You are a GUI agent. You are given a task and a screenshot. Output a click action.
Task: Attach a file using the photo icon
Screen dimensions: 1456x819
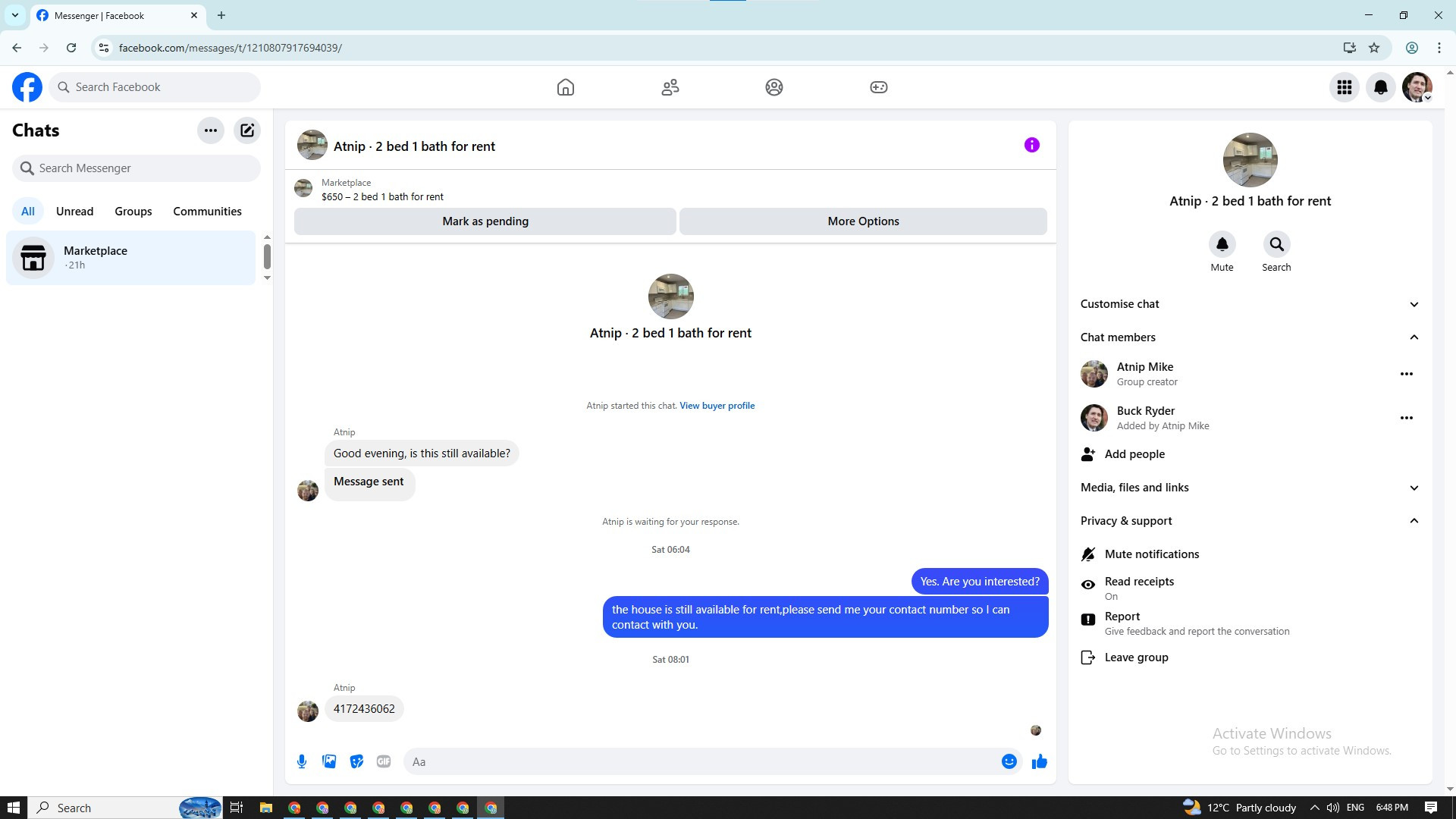pyautogui.click(x=329, y=761)
